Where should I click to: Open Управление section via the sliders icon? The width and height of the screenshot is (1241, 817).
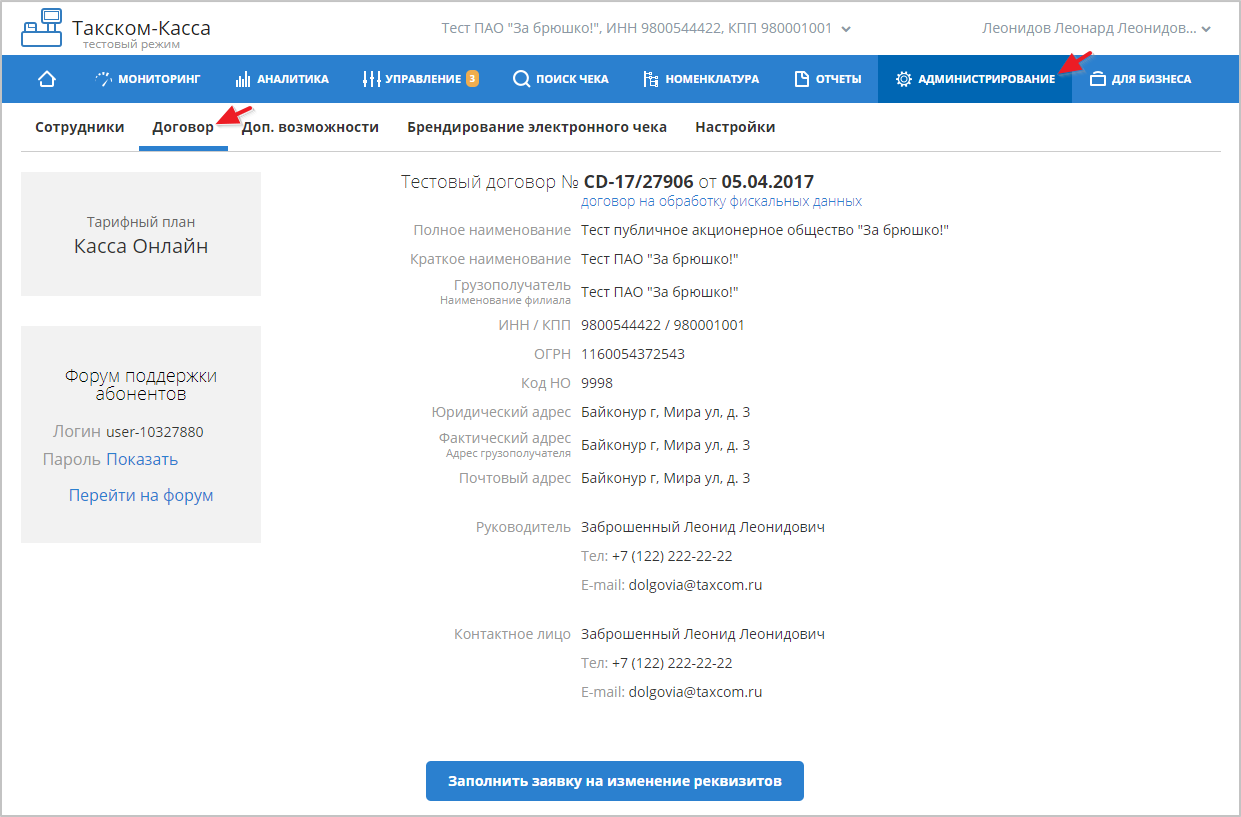(371, 79)
